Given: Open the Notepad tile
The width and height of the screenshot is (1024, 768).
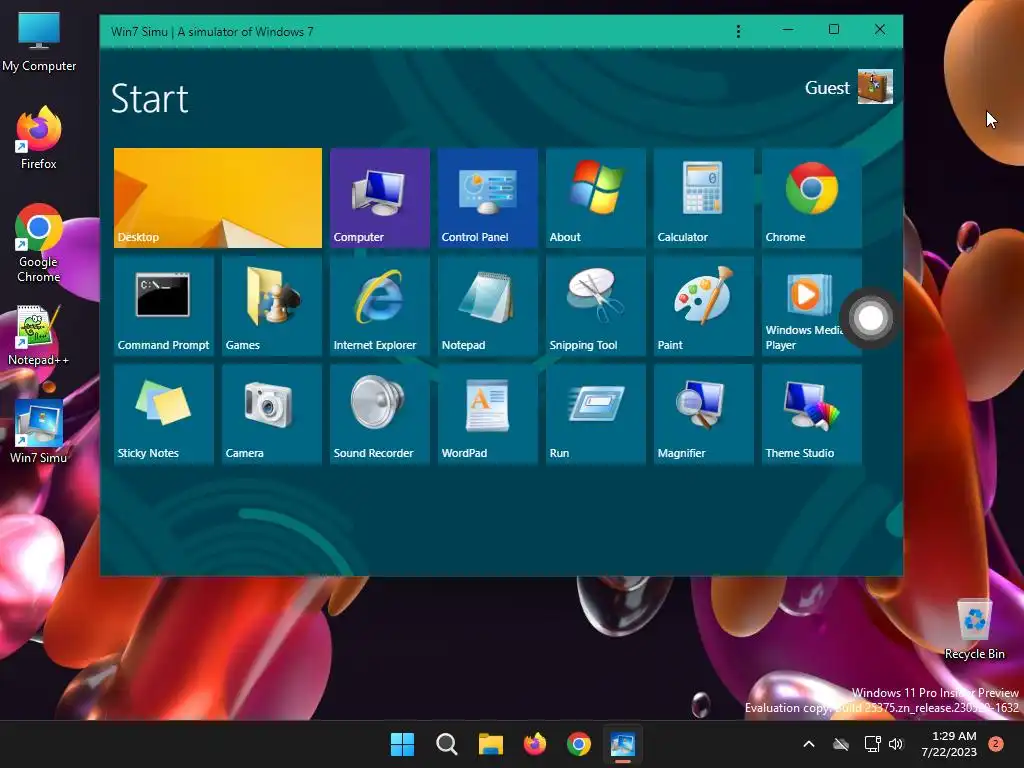Looking at the screenshot, I should (x=488, y=306).
